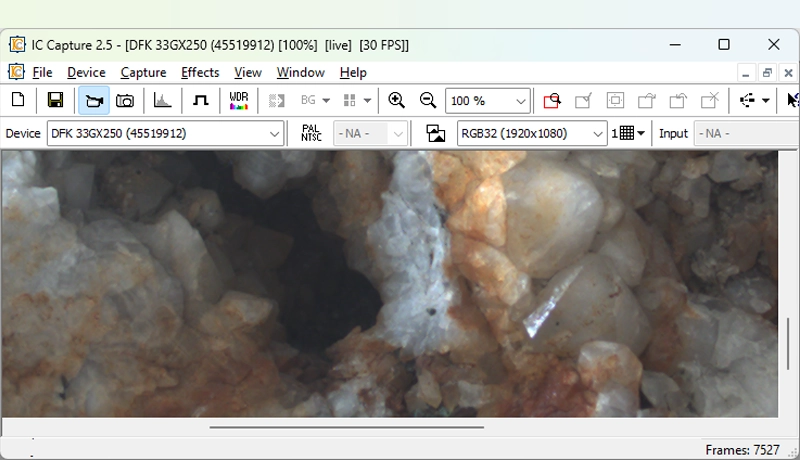
Task: Open the histogram tool
Action: tap(162, 100)
